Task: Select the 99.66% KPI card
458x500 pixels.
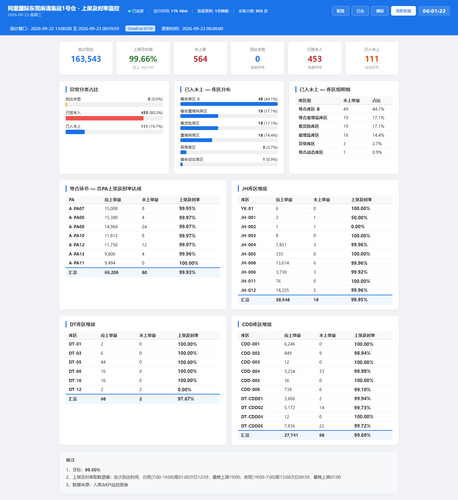Action: pyautogui.click(x=143, y=58)
